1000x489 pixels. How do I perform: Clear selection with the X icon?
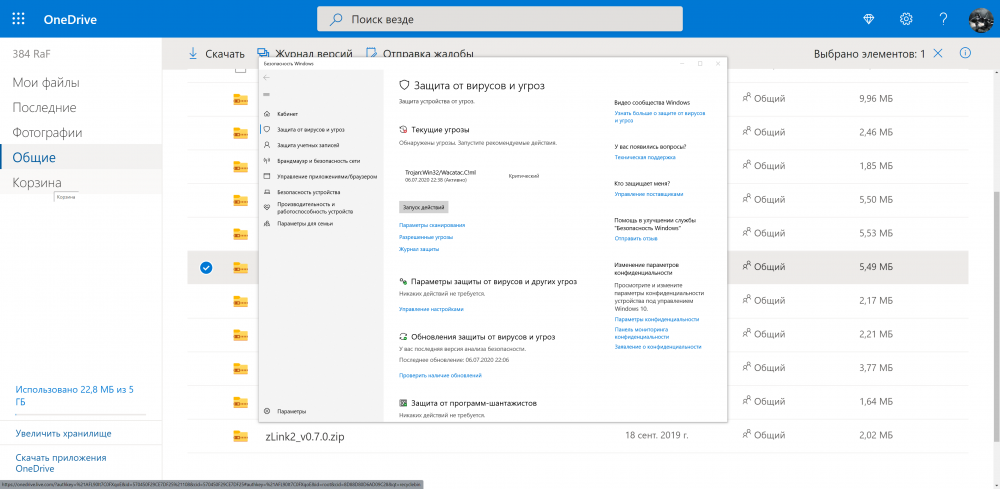[938, 54]
